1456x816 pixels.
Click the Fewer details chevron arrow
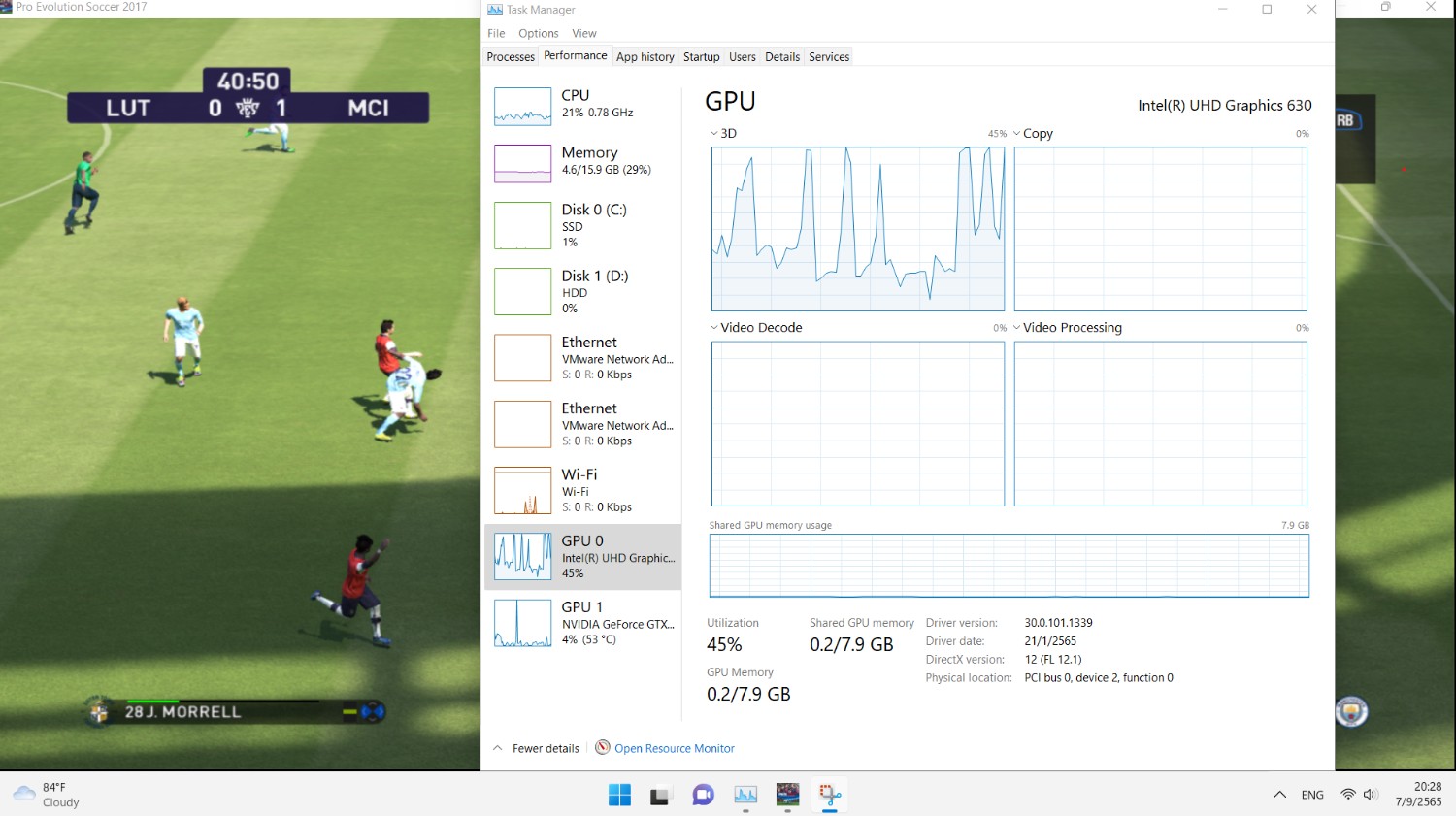coord(498,748)
